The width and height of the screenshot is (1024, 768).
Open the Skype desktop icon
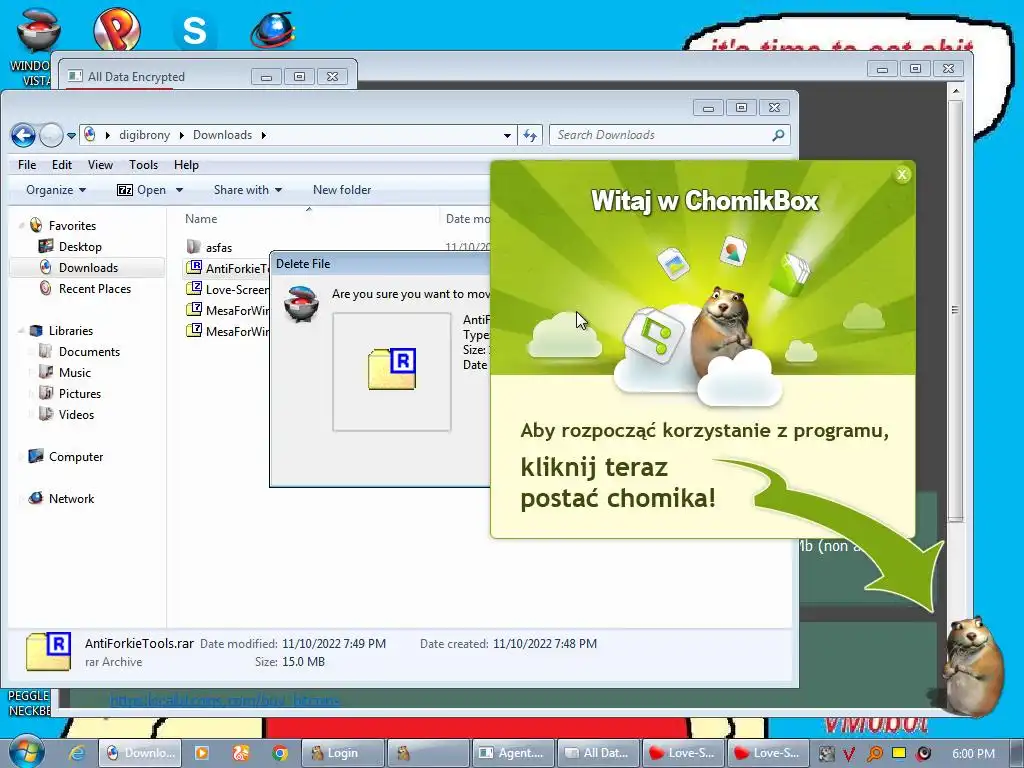(195, 31)
